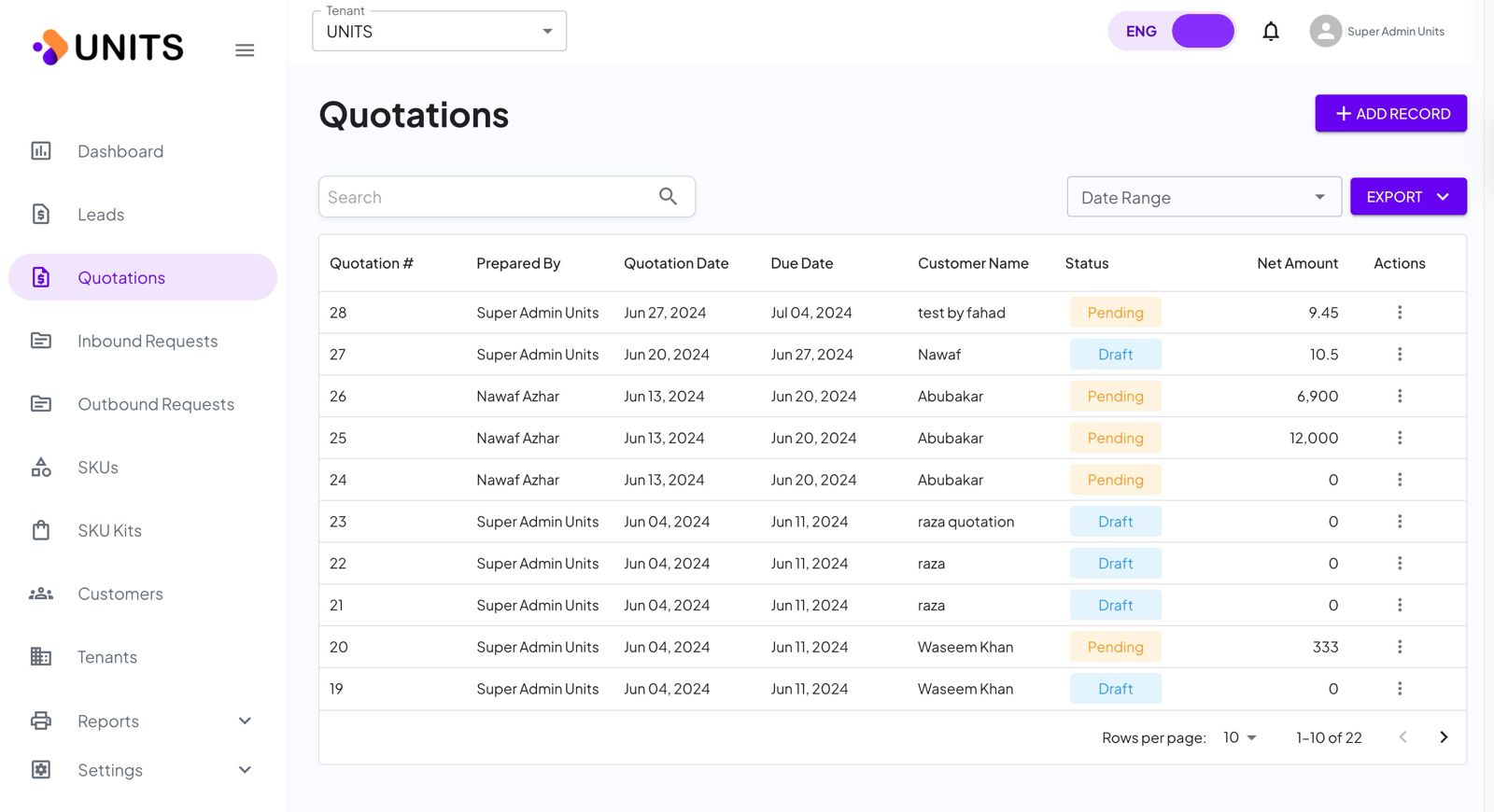
Task: Collapse sidebar with hamburger menu icon
Action: point(245,50)
